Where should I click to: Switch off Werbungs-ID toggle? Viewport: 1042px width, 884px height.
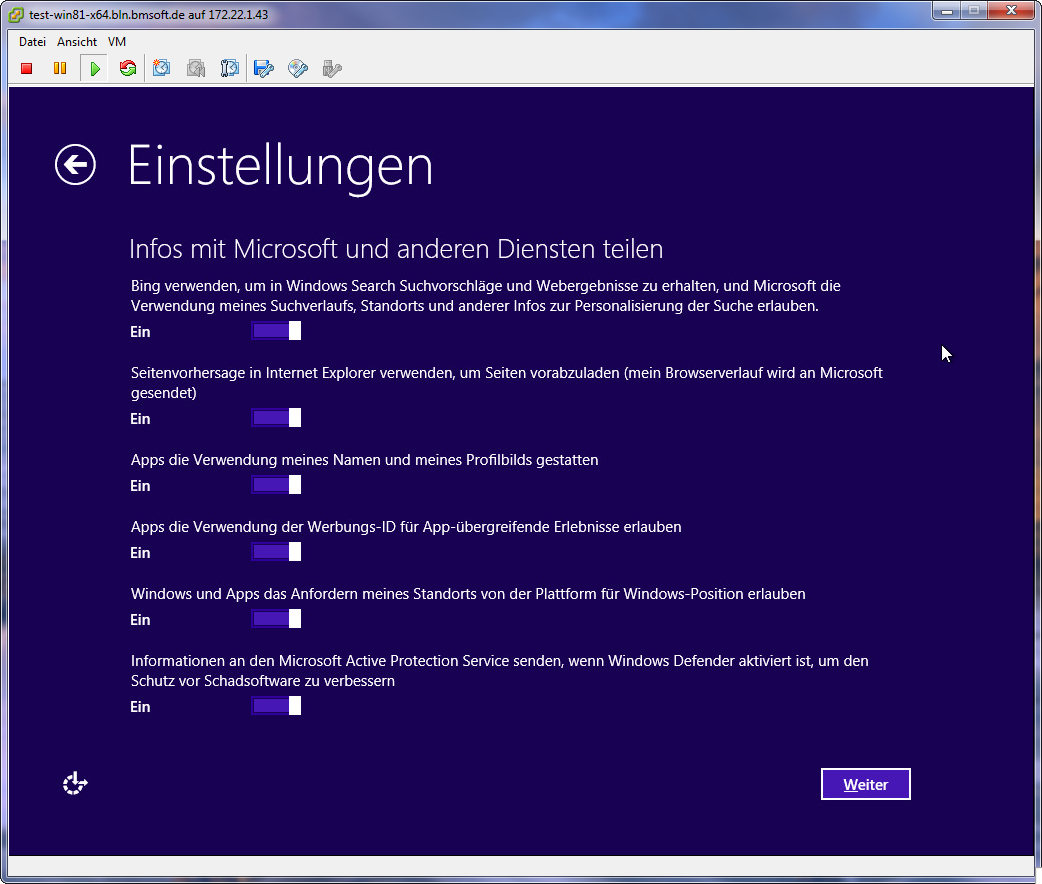[276, 552]
